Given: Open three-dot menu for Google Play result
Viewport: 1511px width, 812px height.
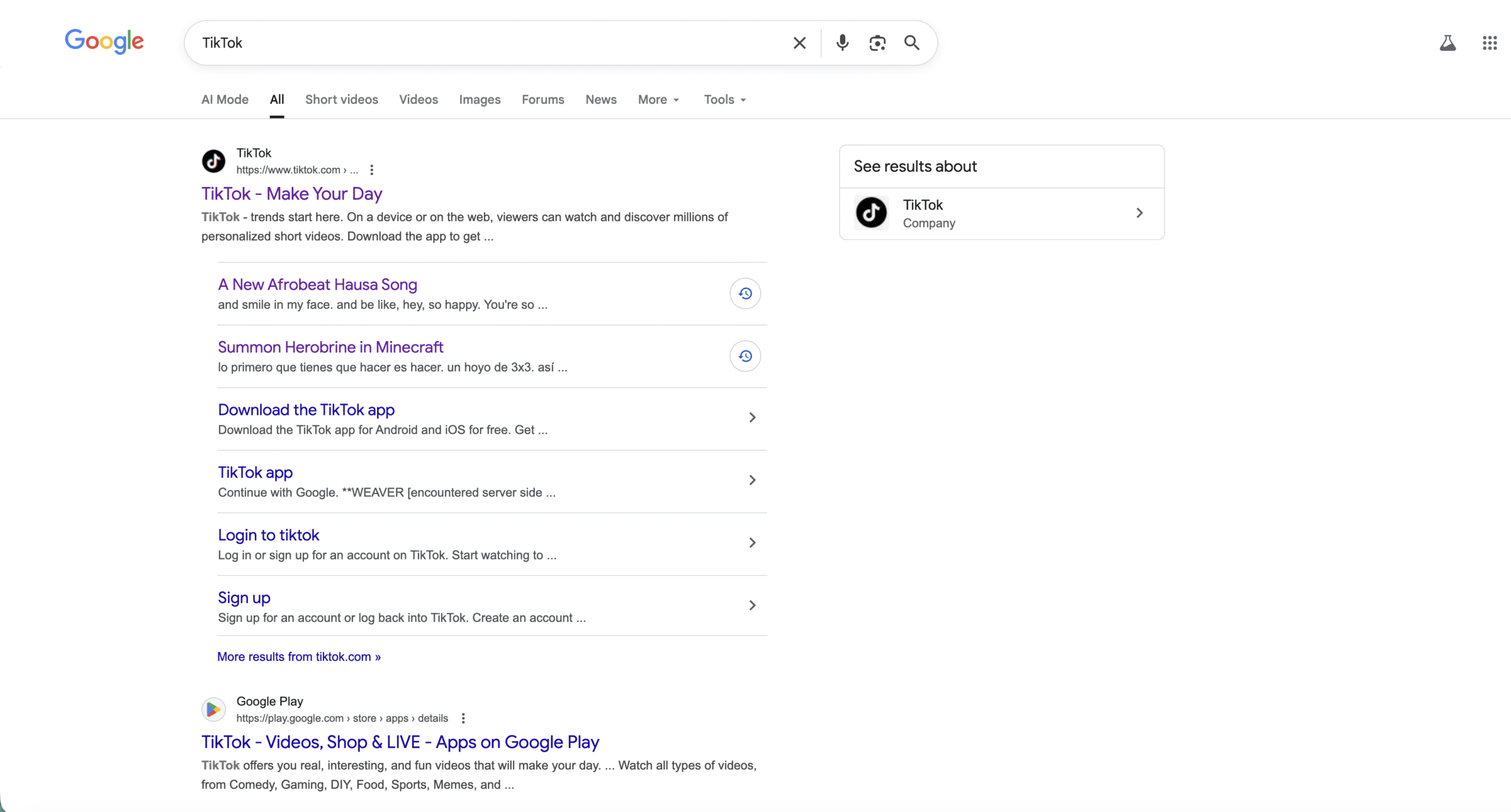Looking at the screenshot, I should pos(463,718).
